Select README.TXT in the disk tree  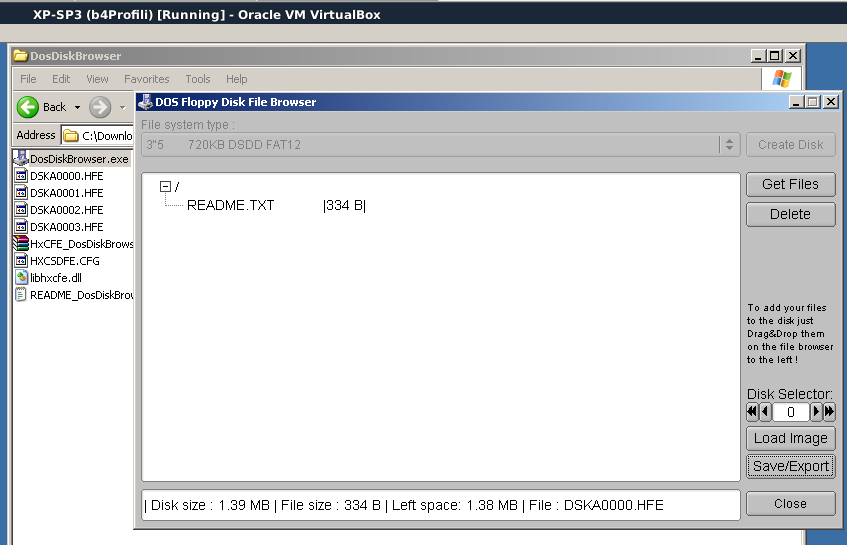click(x=231, y=205)
